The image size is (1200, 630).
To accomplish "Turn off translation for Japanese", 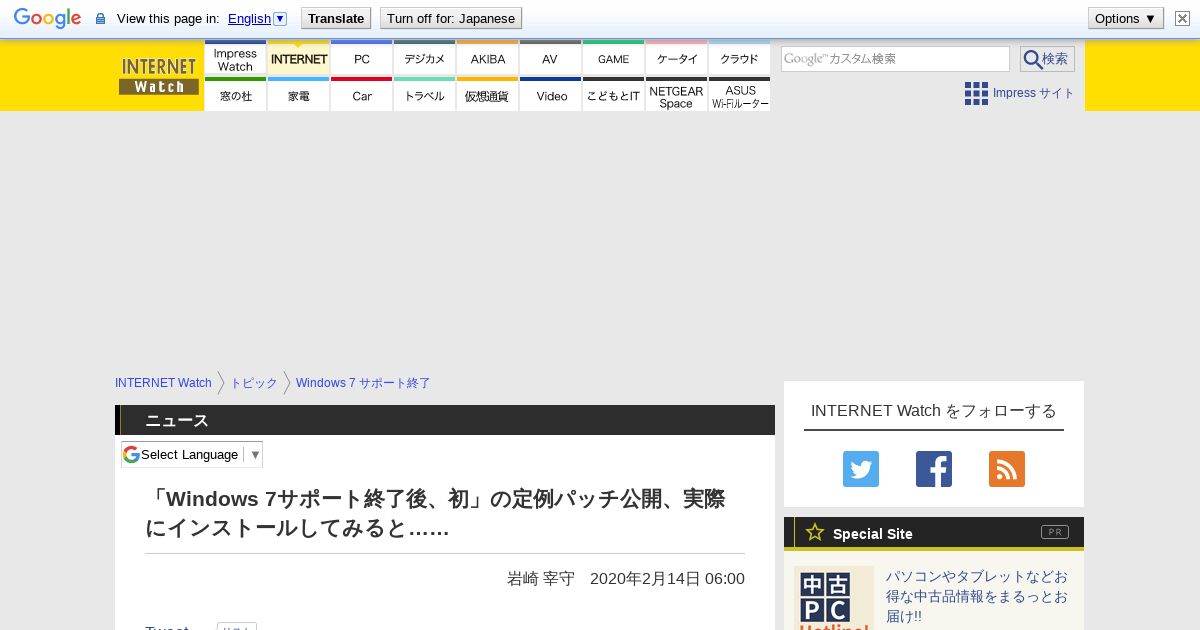I will pos(451,18).
